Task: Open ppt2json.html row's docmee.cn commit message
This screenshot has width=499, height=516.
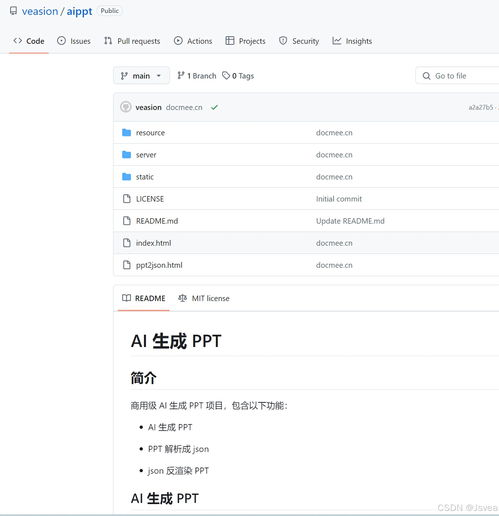Action: (x=334, y=265)
